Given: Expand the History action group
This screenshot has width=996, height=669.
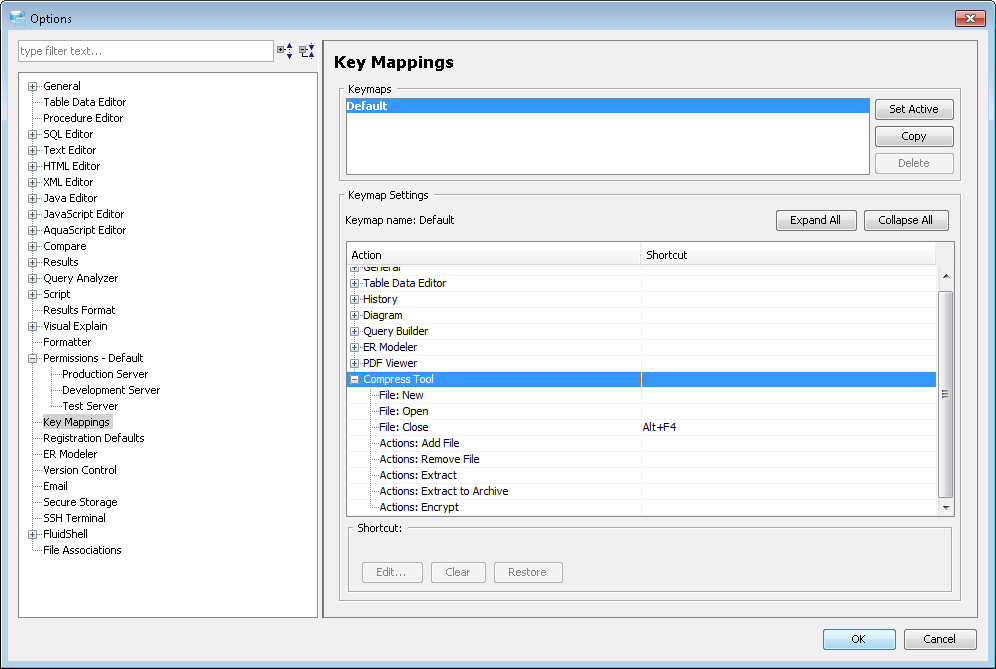Looking at the screenshot, I should (354, 299).
